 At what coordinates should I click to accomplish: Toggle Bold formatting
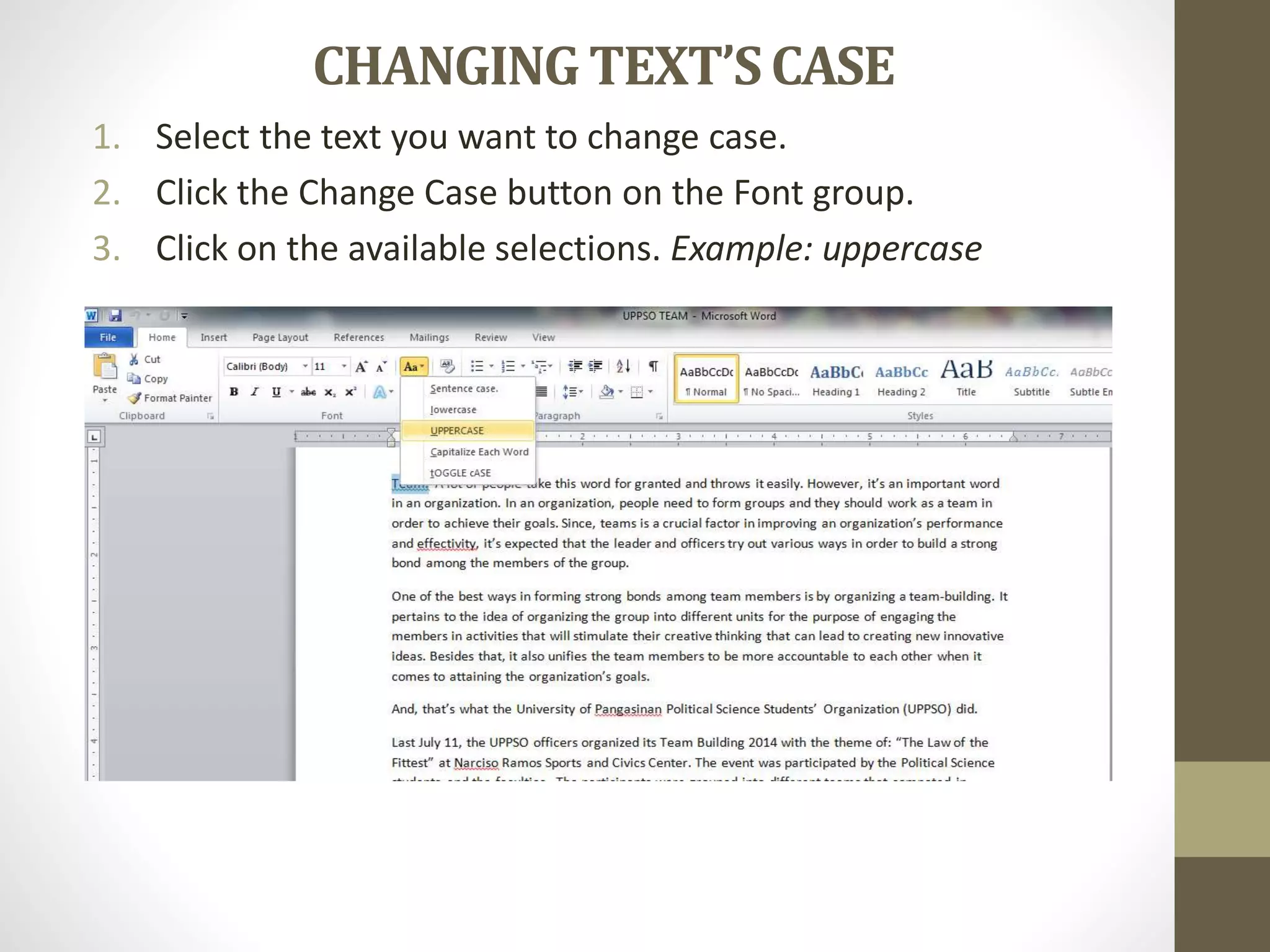234,392
